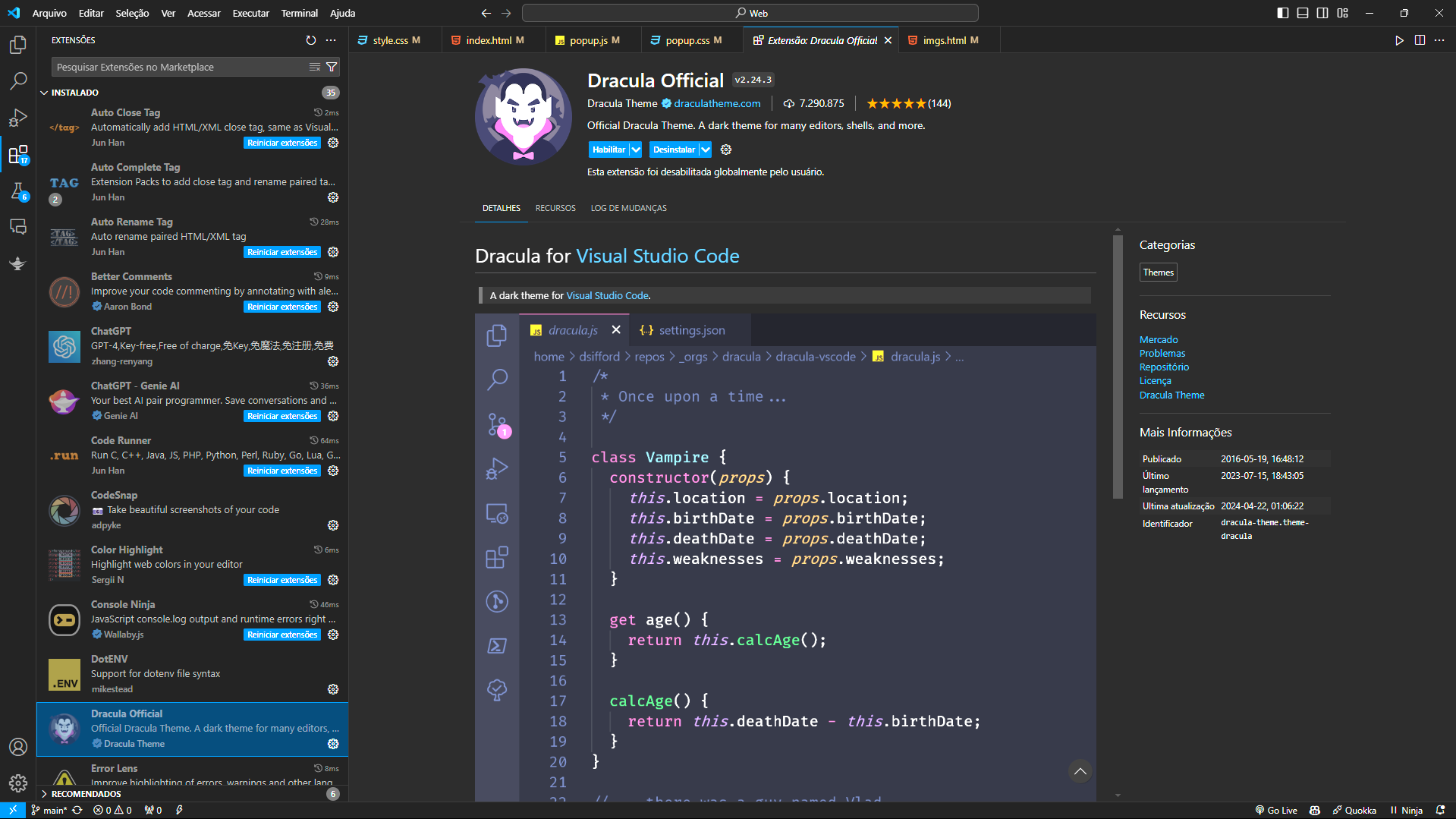Open the Manage gear in activity bar
The height and width of the screenshot is (819, 1456).
coord(18,783)
